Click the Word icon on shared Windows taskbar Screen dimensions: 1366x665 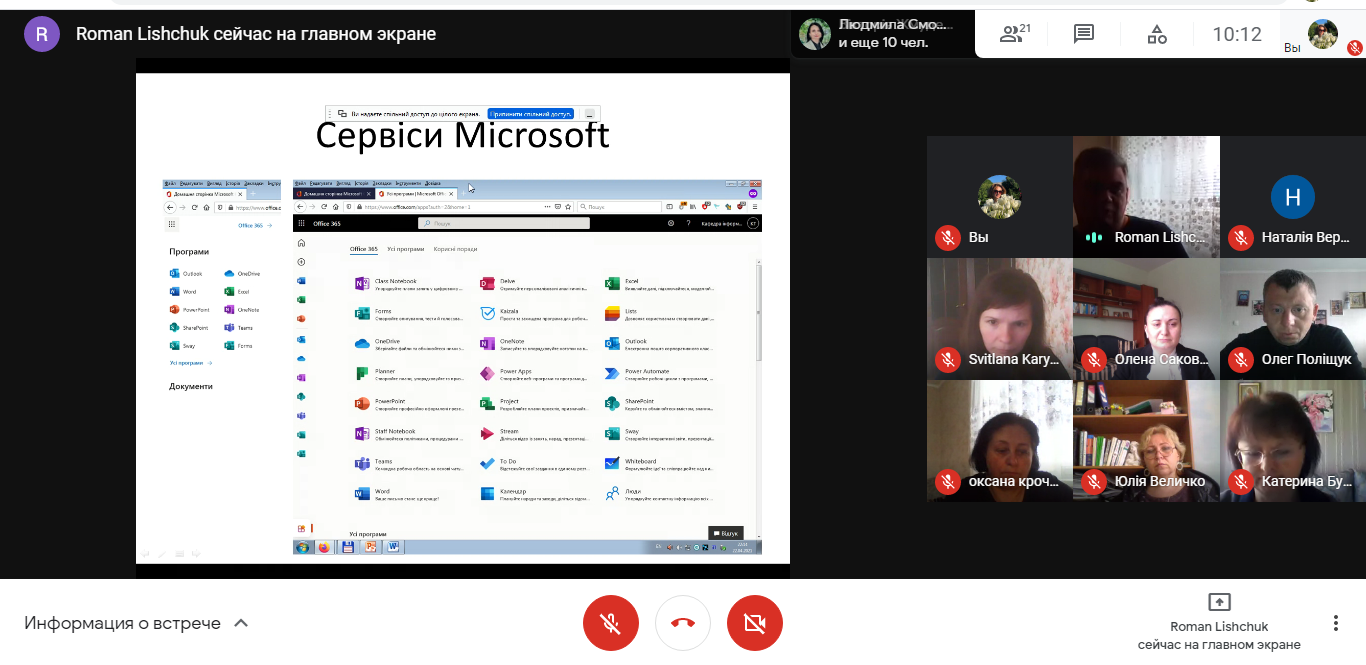(x=393, y=547)
